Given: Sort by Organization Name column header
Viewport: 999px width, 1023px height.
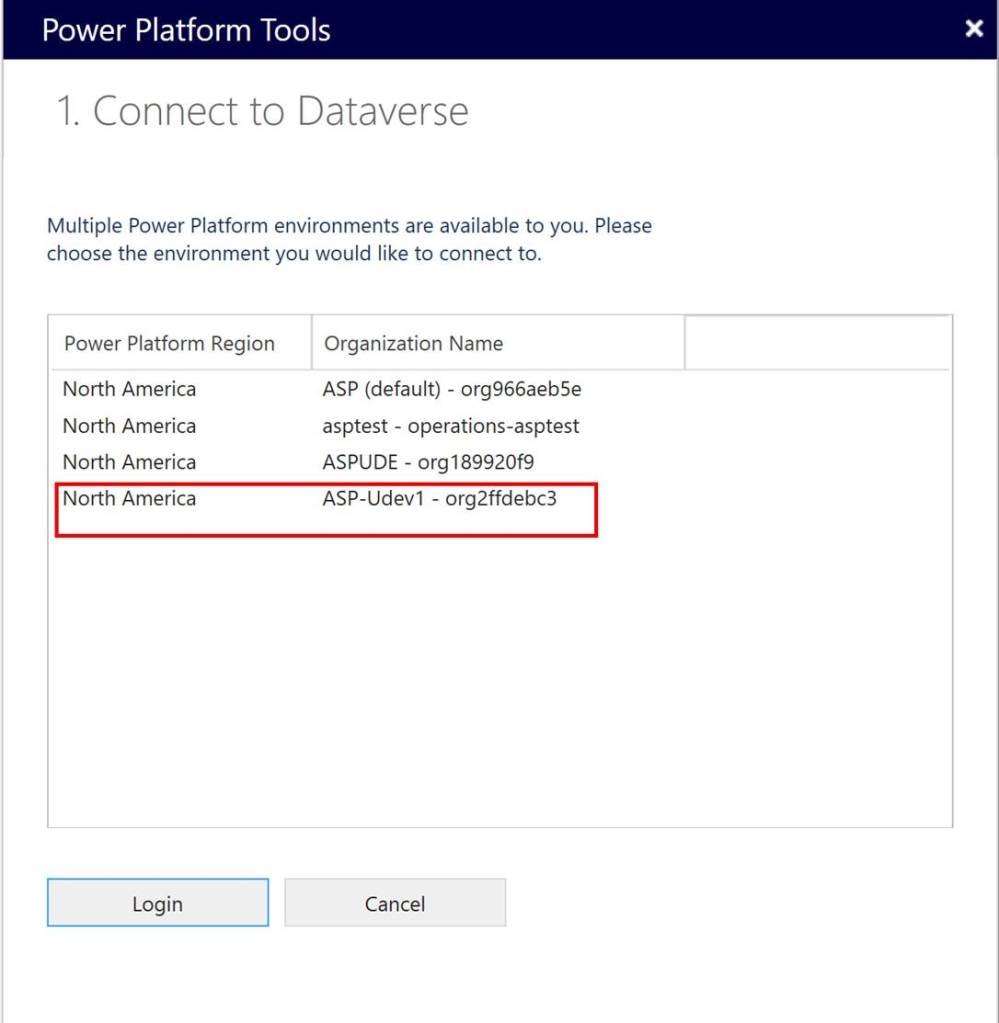Looking at the screenshot, I should click(414, 344).
